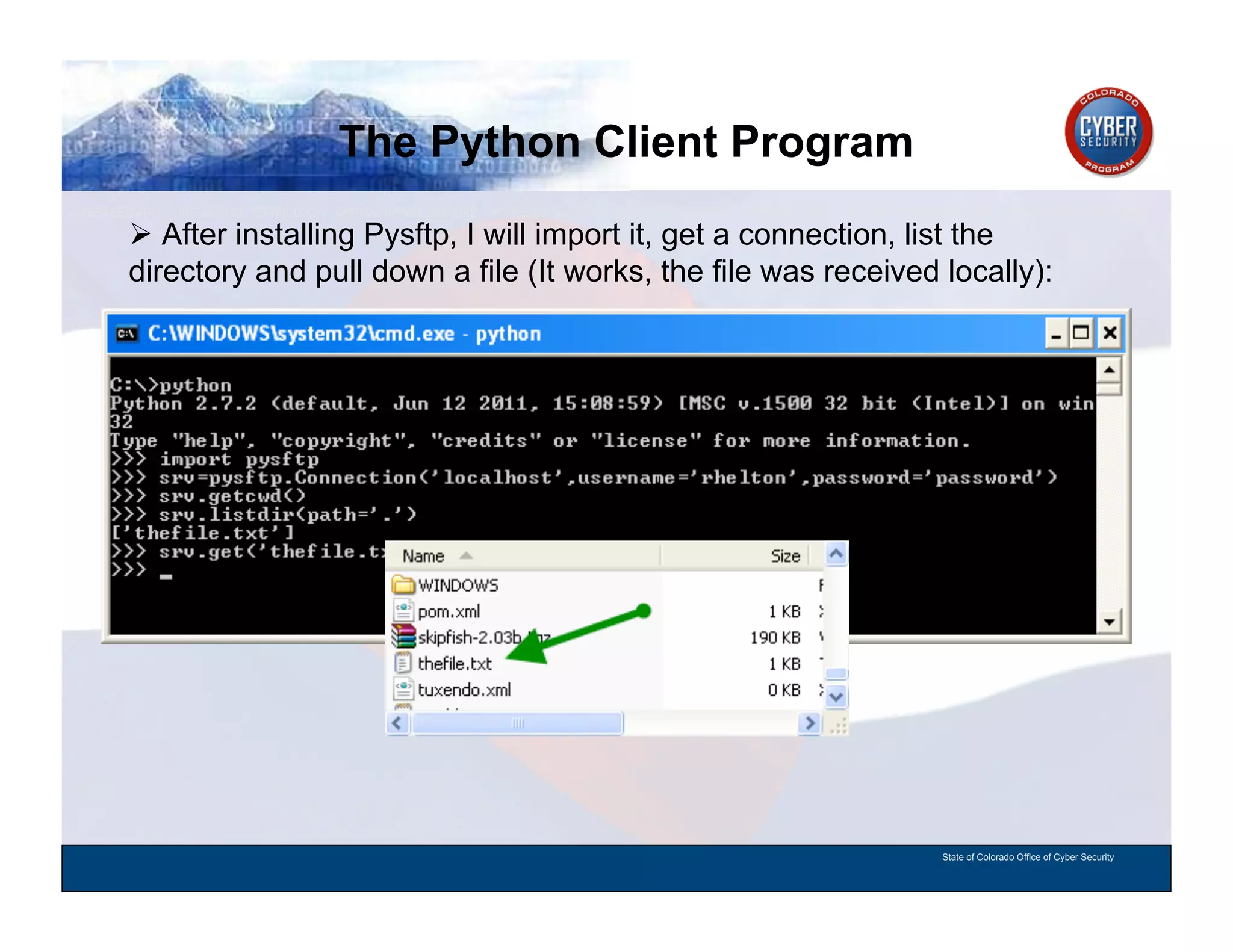Click the file list horizontal scrollbar thumb
Image resolution: width=1233 pixels, height=952 pixels.
pyautogui.click(x=517, y=723)
